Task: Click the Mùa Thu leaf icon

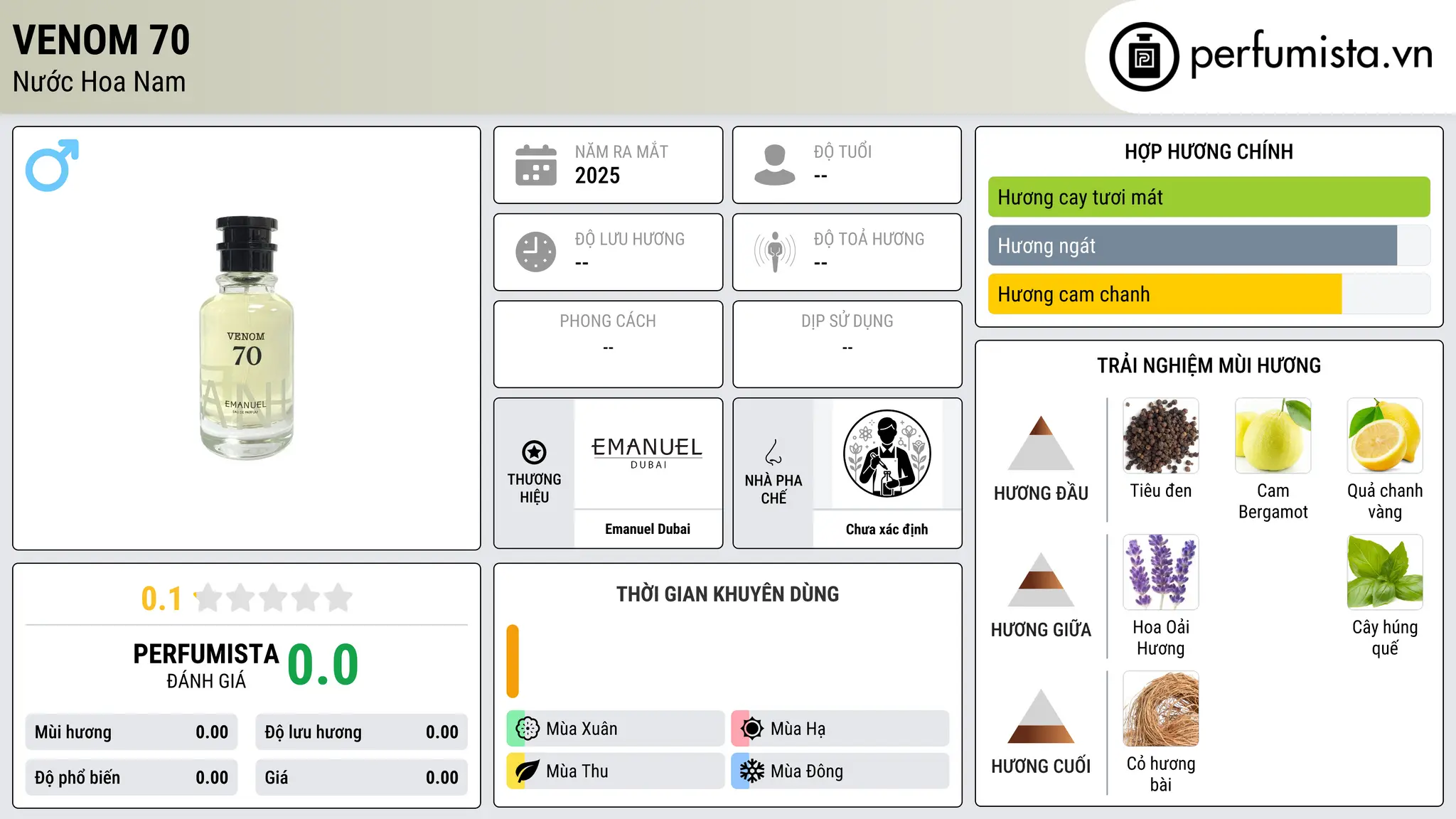Action: [x=527, y=771]
